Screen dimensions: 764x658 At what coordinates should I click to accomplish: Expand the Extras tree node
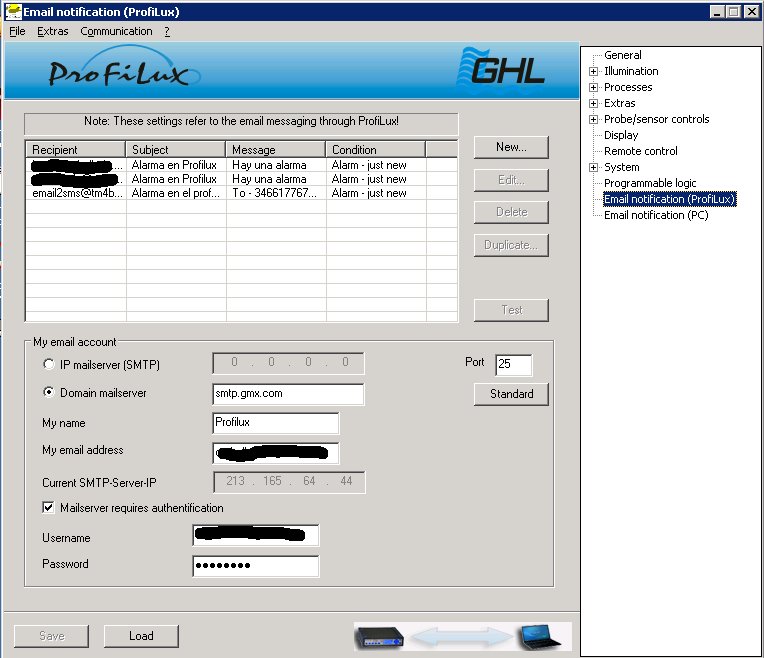pyautogui.click(x=593, y=103)
